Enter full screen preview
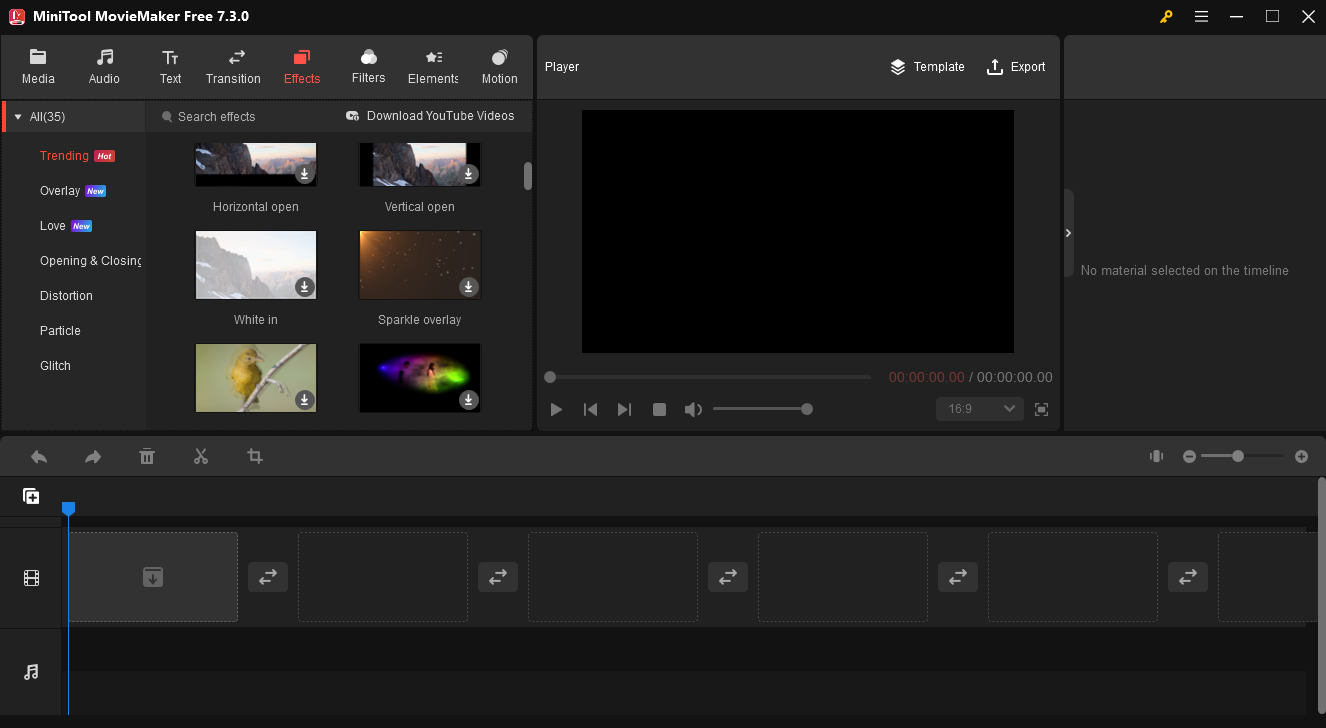The height and width of the screenshot is (728, 1326). tap(1041, 409)
